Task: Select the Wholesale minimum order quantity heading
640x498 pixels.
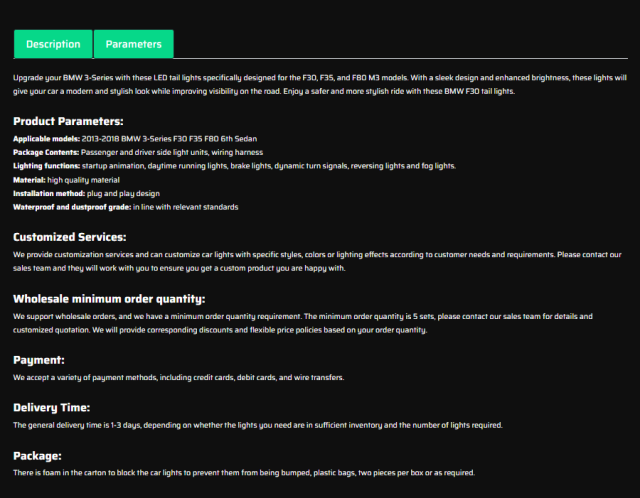Action: 108,298
